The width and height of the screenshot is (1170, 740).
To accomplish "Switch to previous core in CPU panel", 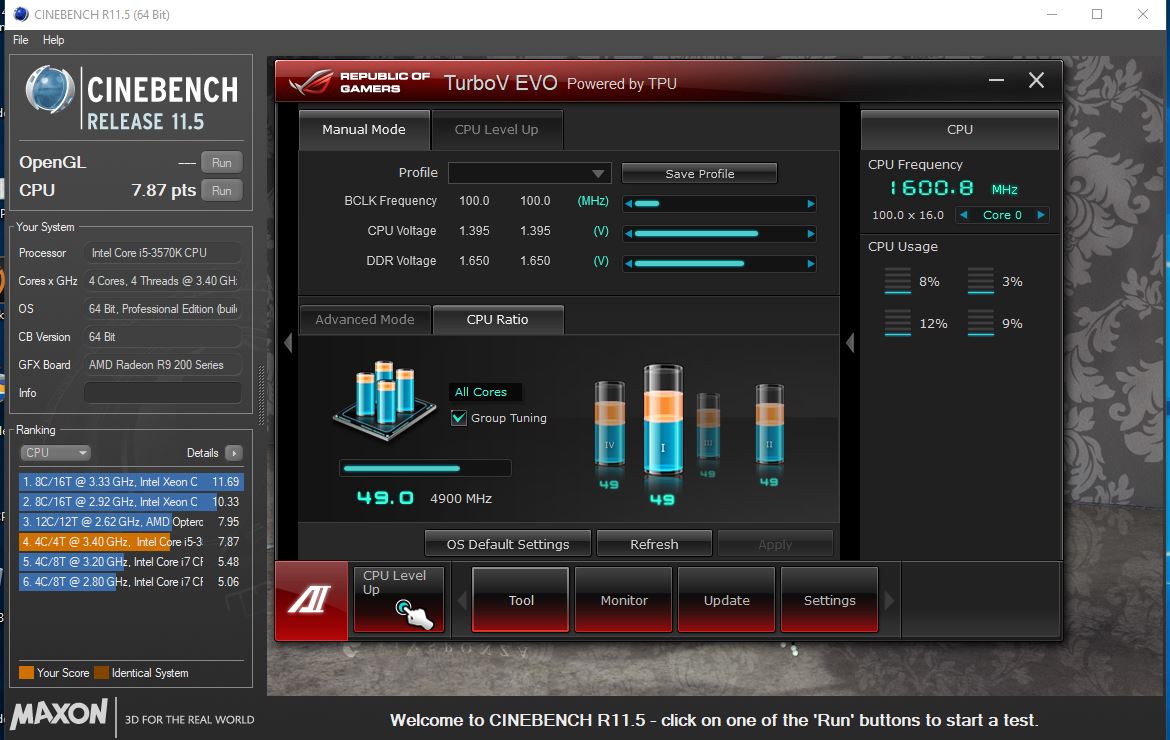I will point(964,215).
